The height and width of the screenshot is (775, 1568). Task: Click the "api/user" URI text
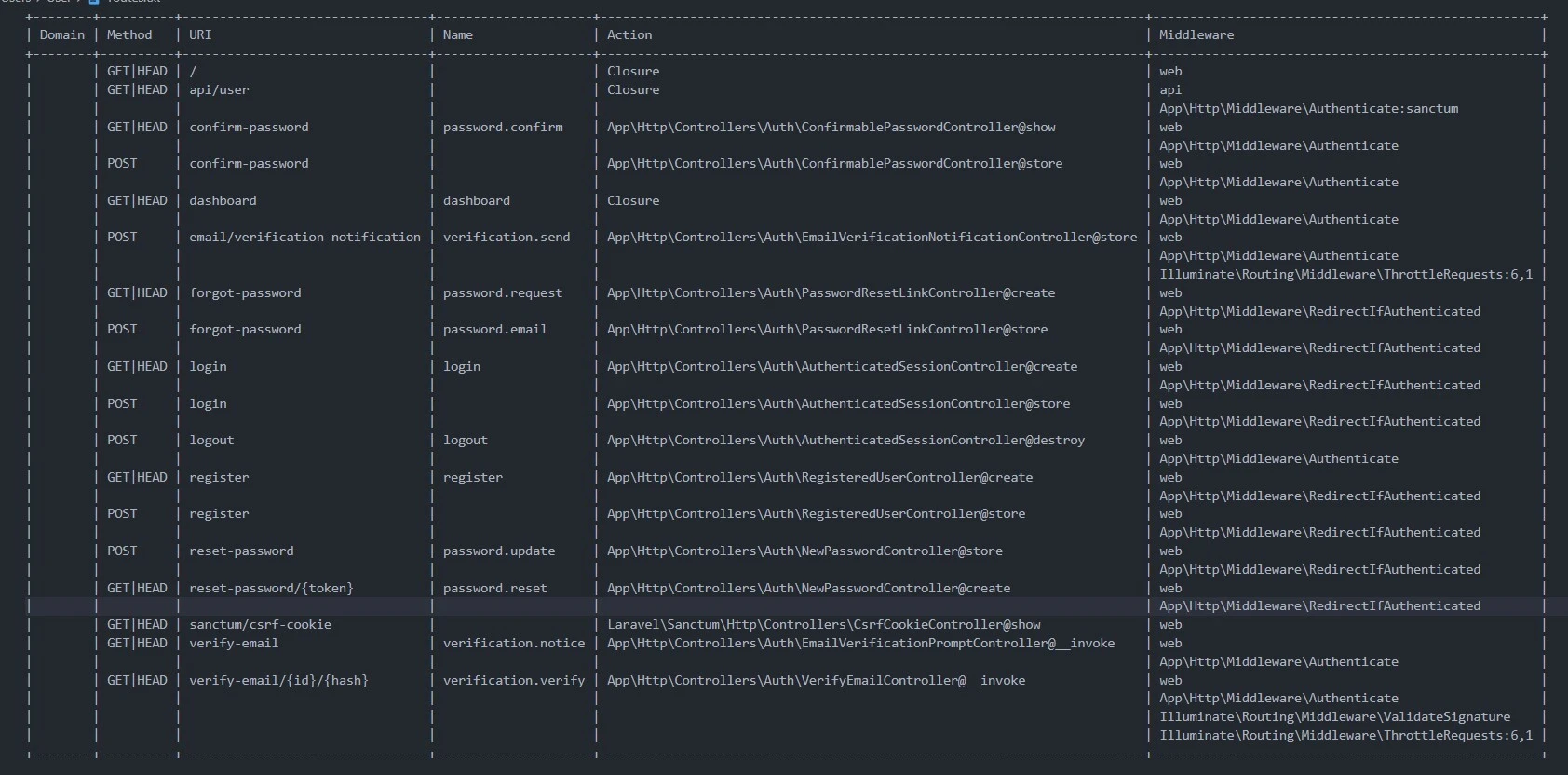point(219,90)
